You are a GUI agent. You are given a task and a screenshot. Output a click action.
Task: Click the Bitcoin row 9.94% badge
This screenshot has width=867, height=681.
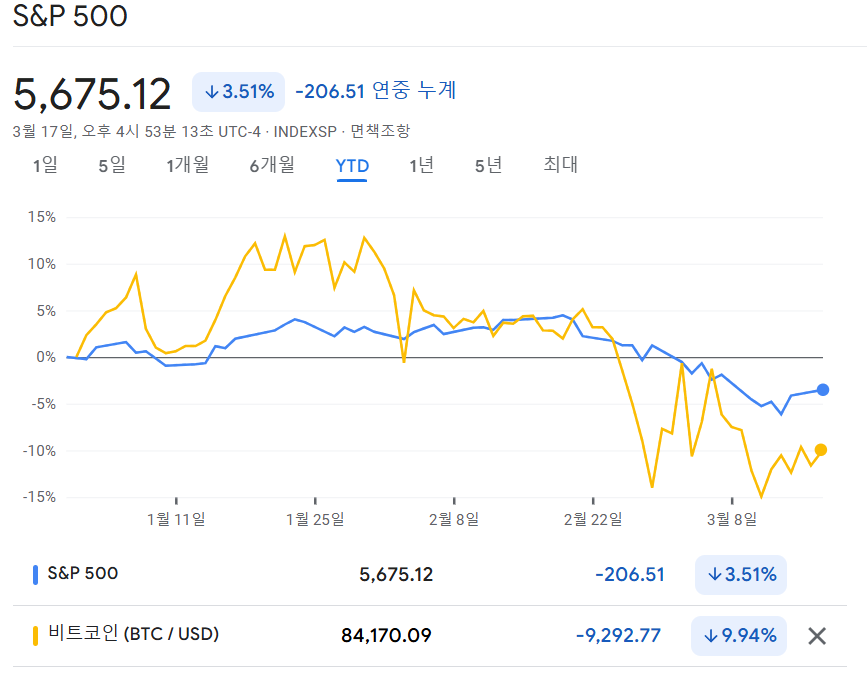click(x=739, y=636)
